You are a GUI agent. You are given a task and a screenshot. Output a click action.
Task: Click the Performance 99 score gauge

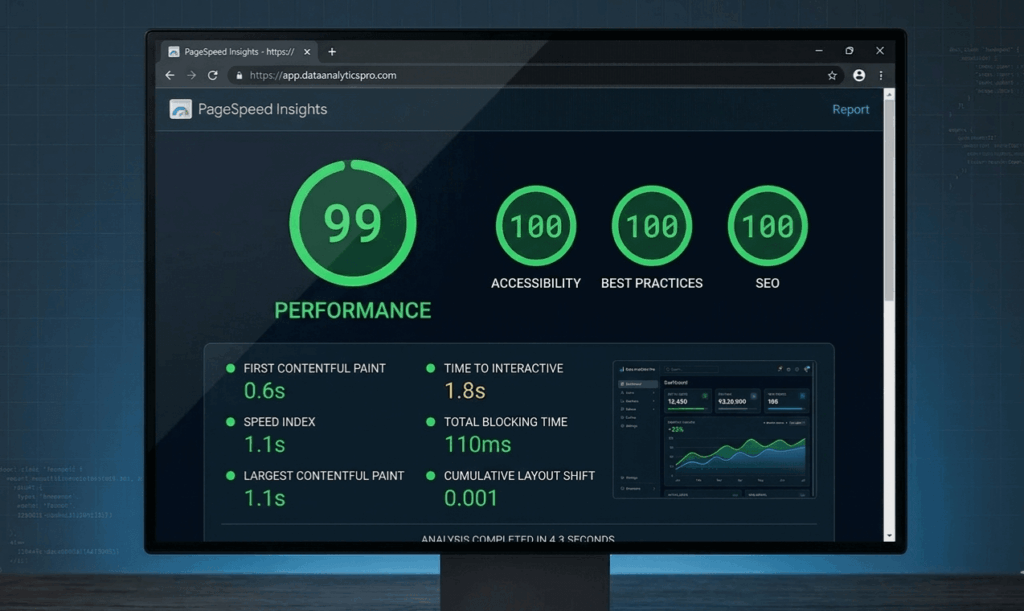pos(353,223)
